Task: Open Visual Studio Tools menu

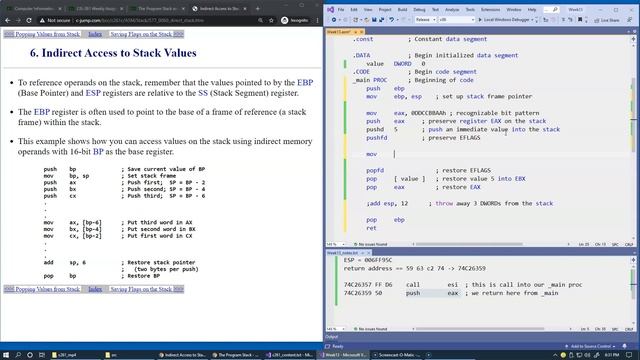Action: pyautogui.click(x=470, y=9)
